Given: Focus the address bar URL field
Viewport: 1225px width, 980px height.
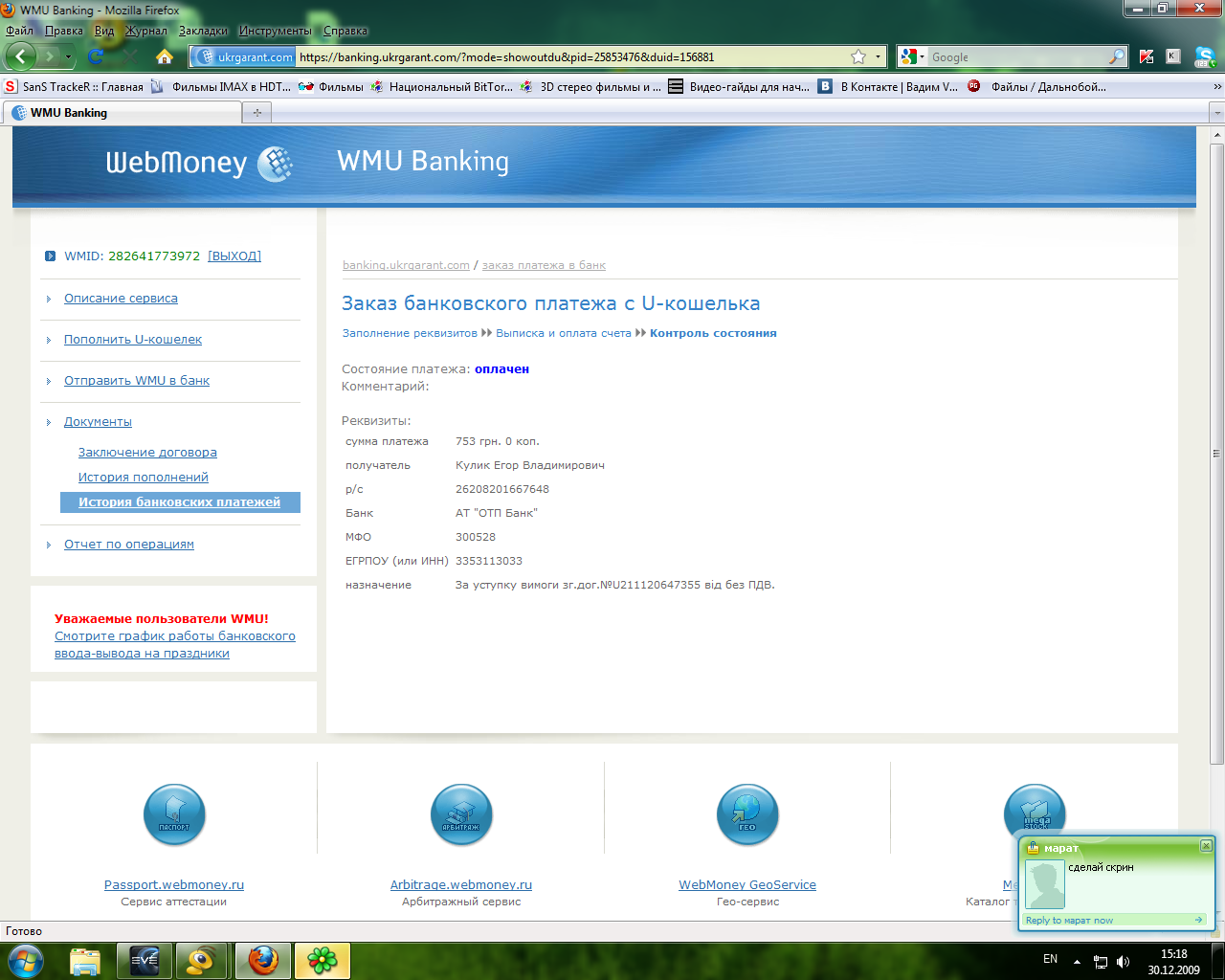Looking at the screenshot, I should [x=572, y=56].
